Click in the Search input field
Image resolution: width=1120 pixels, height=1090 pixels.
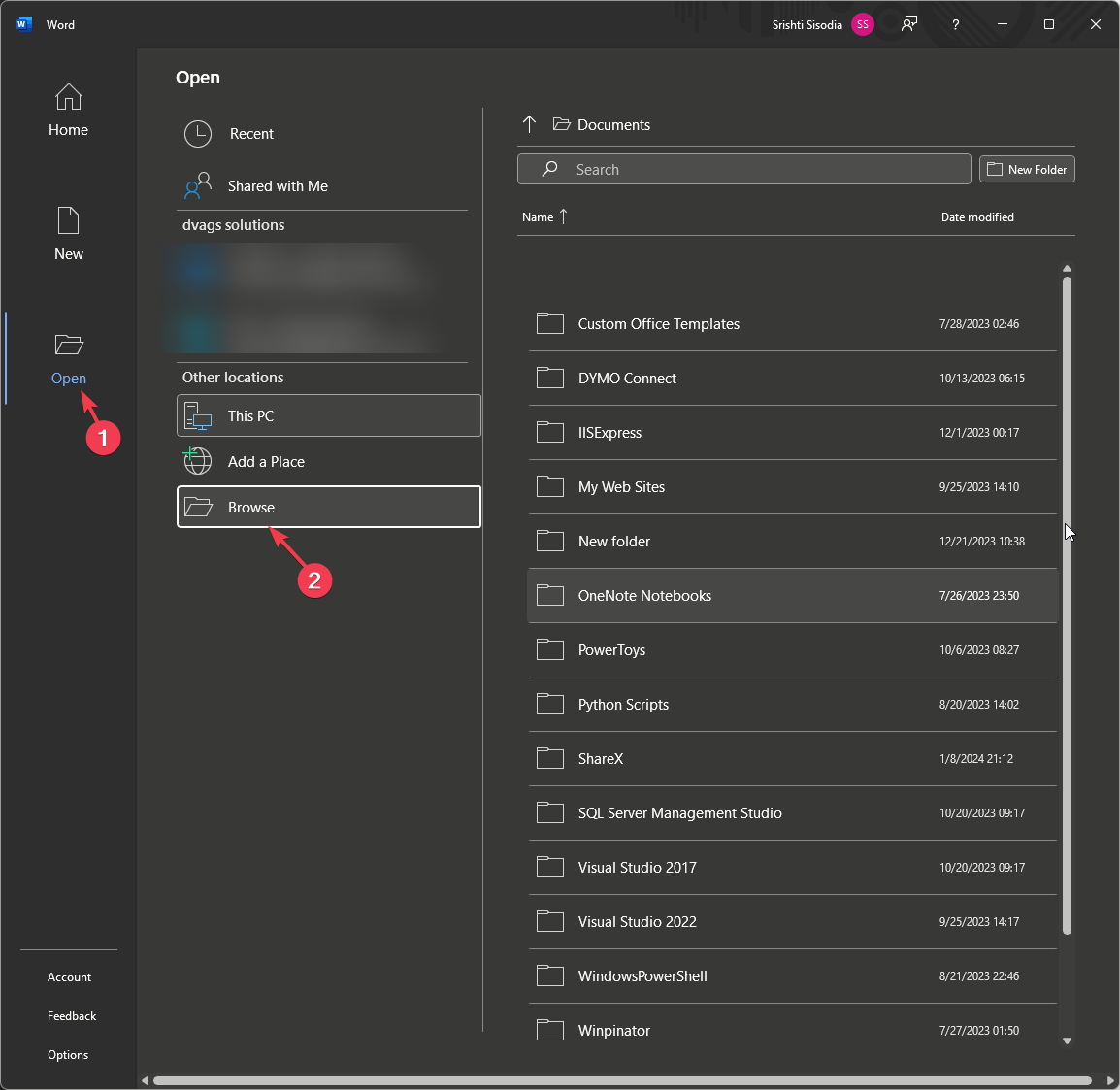pyautogui.click(x=743, y=169)
